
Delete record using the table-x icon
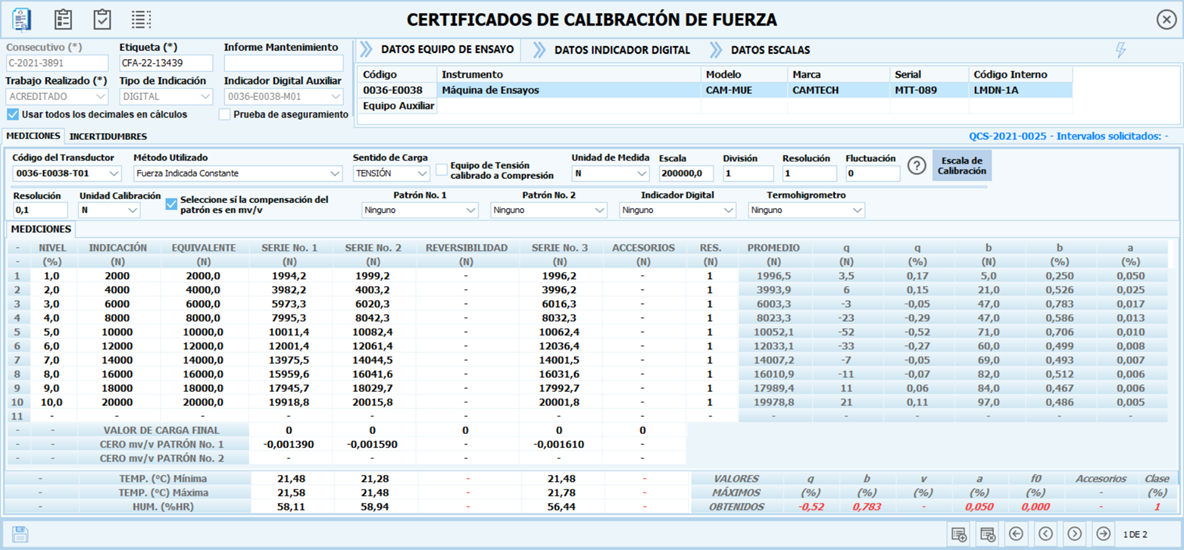pos(987,534)
